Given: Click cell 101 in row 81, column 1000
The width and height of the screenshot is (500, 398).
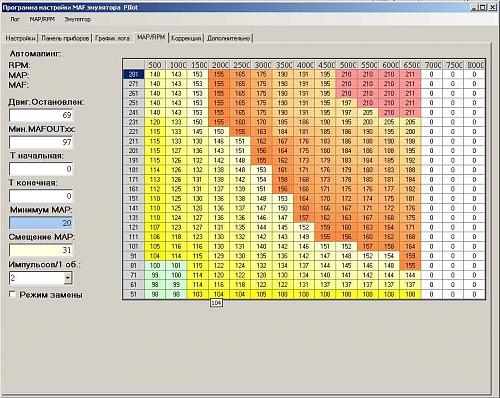Looking at the screenshot, I should [x=176, y=266].
